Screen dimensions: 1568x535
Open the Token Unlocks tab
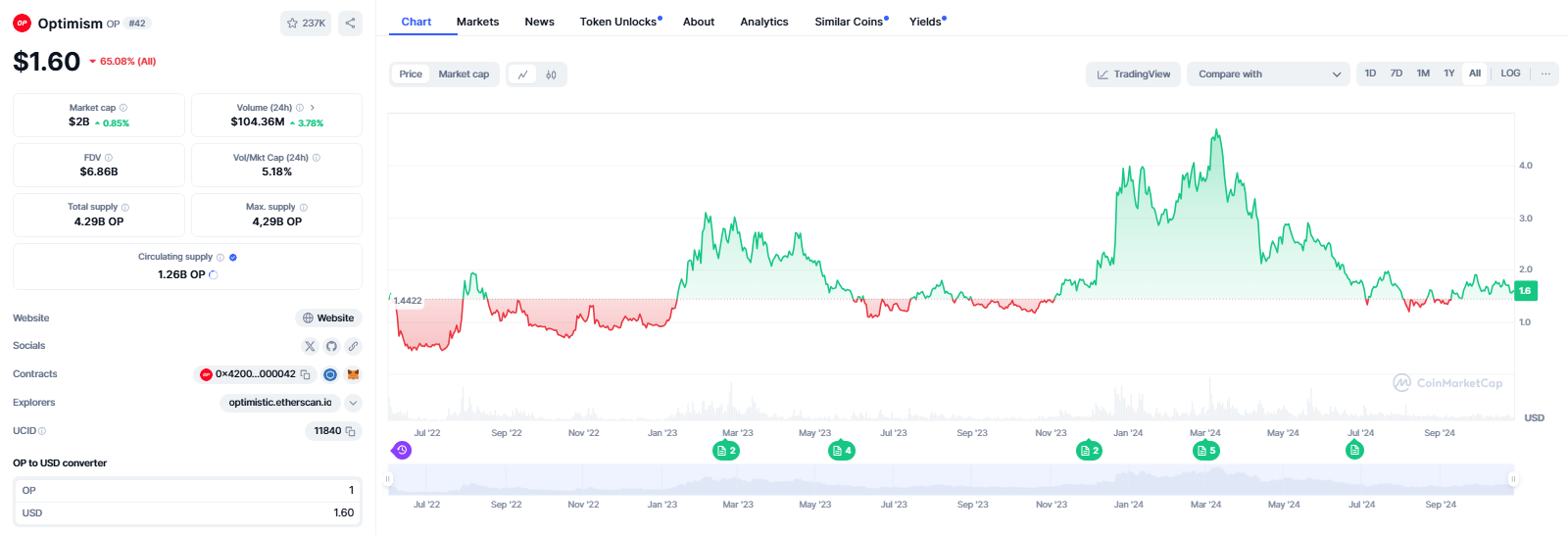tap(620, 22)
